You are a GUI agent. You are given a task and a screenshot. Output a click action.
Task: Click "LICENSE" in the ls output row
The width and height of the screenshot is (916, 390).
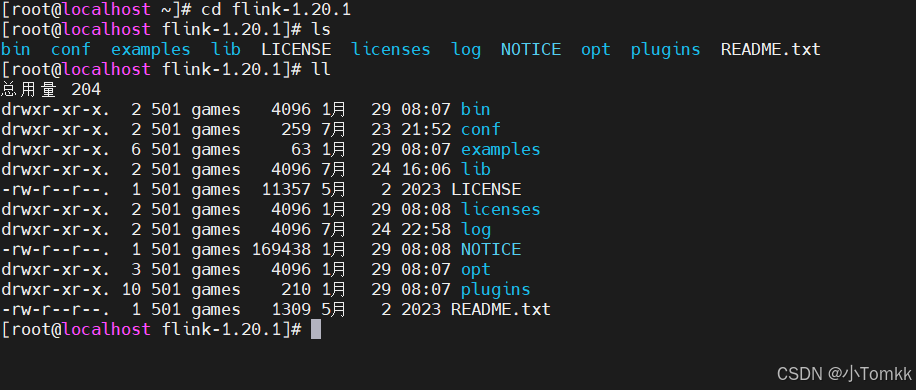pyautogui.click(x=296, y=50)
